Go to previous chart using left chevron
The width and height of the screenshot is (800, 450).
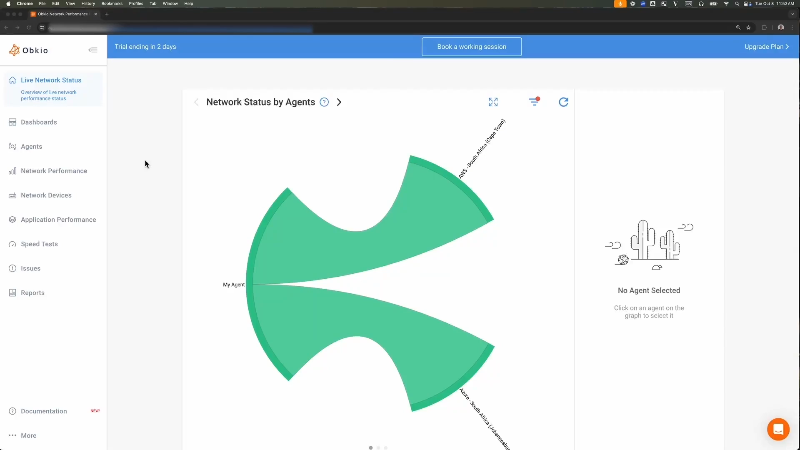click(196, 102)
